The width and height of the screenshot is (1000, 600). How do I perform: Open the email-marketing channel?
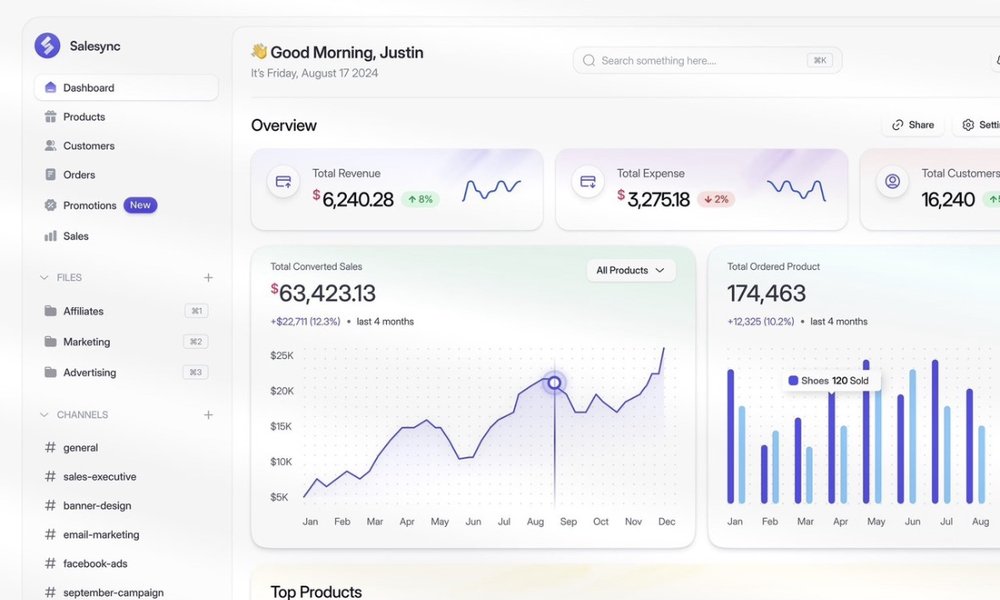(x=101, y=534)
